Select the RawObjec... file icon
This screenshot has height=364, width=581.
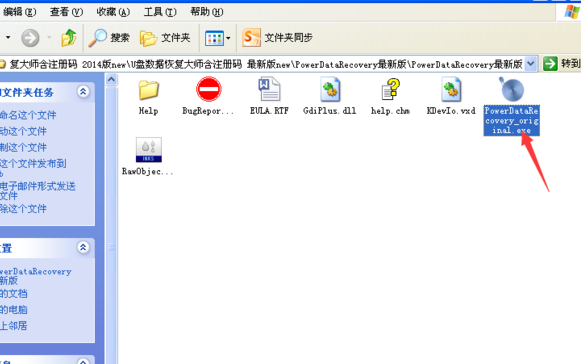[149, 150]
